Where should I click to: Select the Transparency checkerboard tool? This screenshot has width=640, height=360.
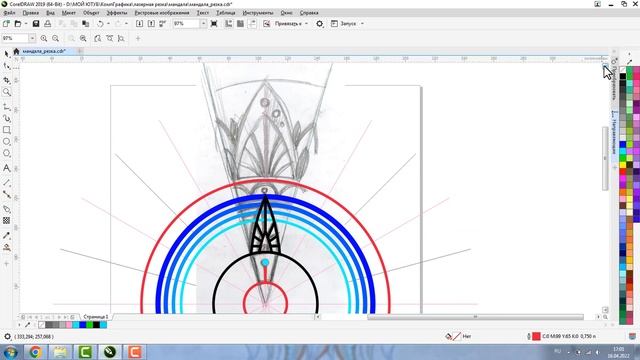pyautogui.click(x=7, y=220)
